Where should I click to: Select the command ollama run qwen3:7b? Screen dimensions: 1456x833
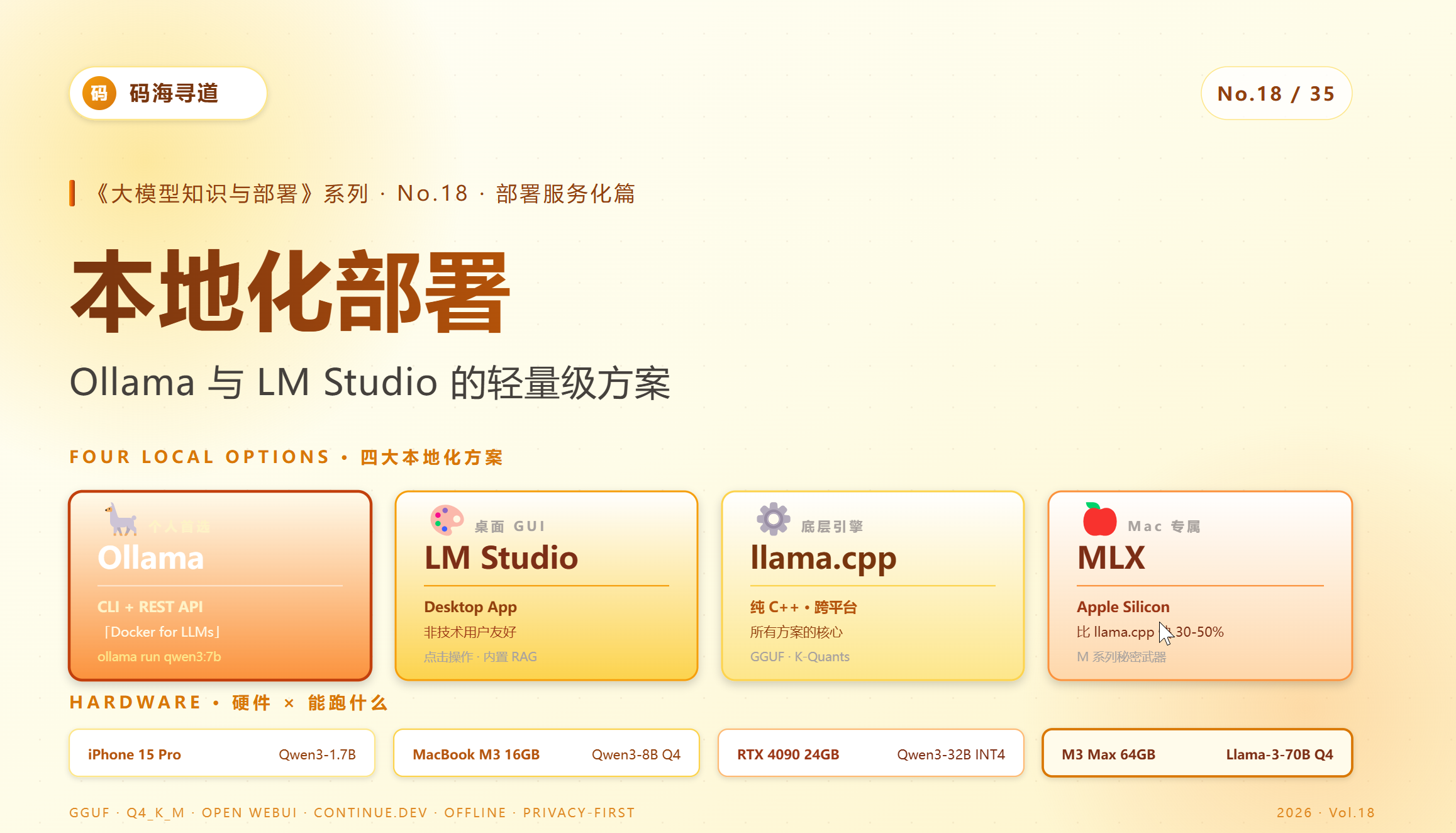click(x=159, y=657)
